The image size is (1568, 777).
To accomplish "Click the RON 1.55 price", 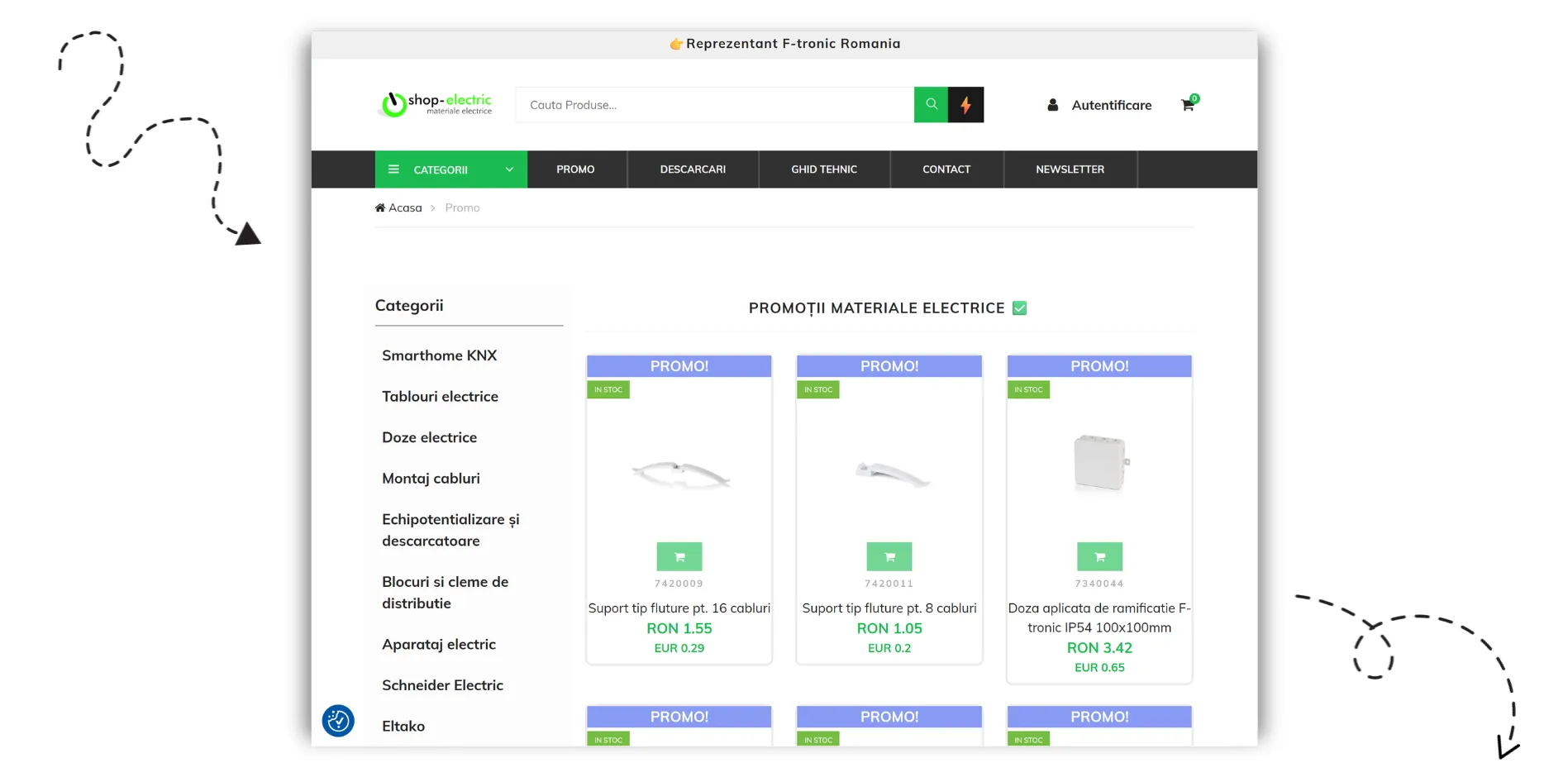I will click(679, 628).
